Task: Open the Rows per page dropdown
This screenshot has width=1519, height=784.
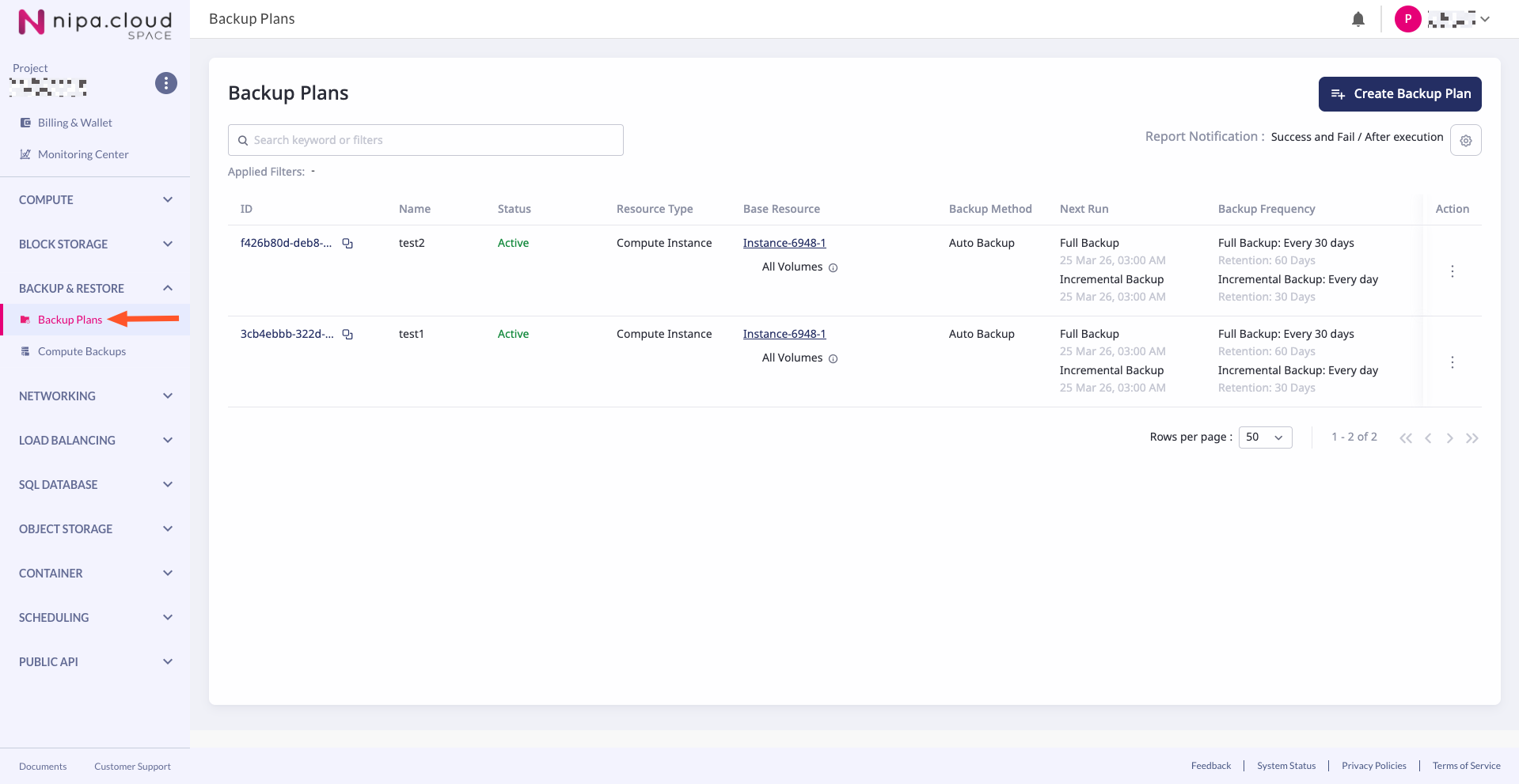Action: coord(1264,437)
